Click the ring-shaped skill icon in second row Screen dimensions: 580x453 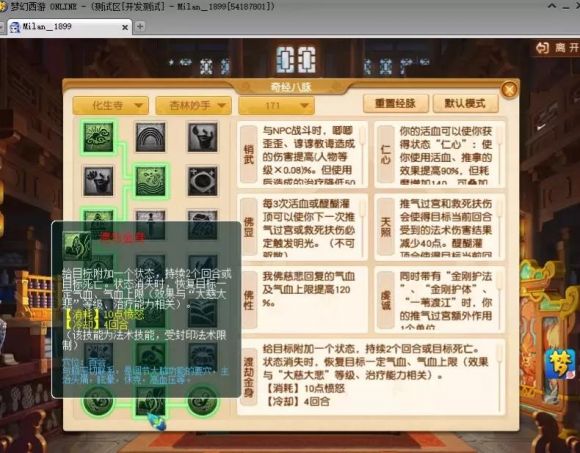[x=202, y=181]
